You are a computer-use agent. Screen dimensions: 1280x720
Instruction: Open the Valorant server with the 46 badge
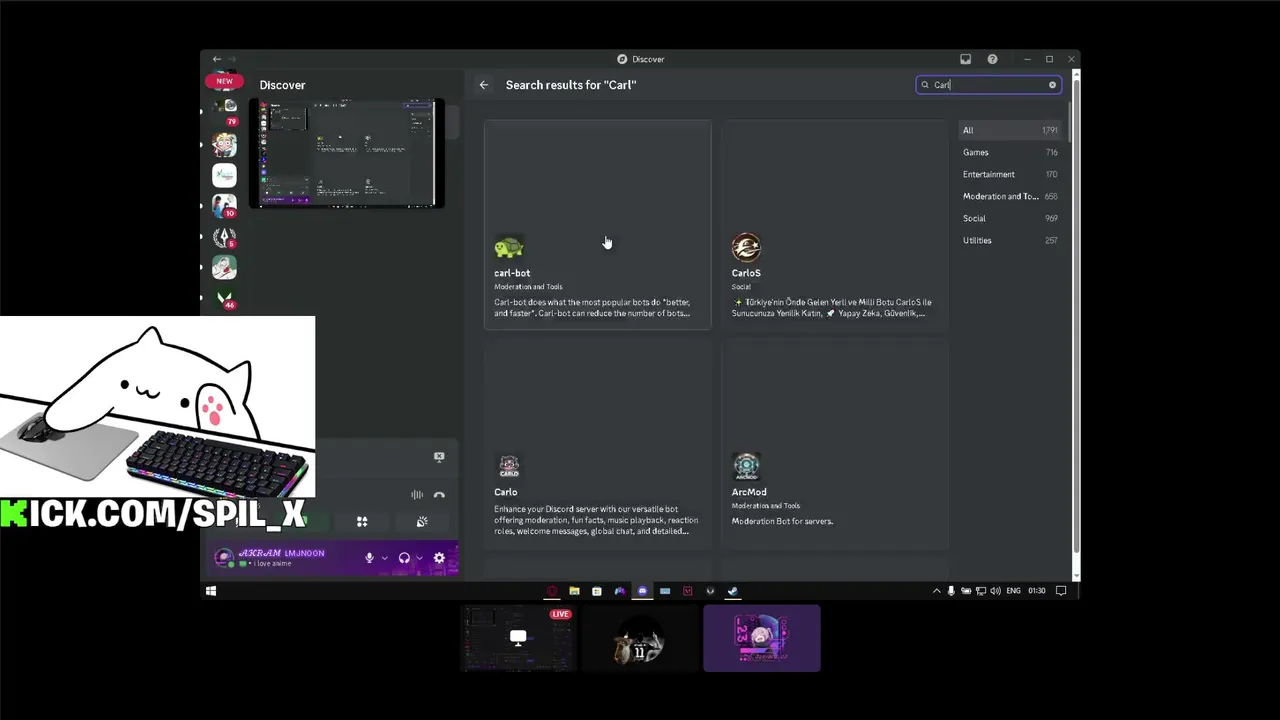pyautogui.click(x=225, y=298)
